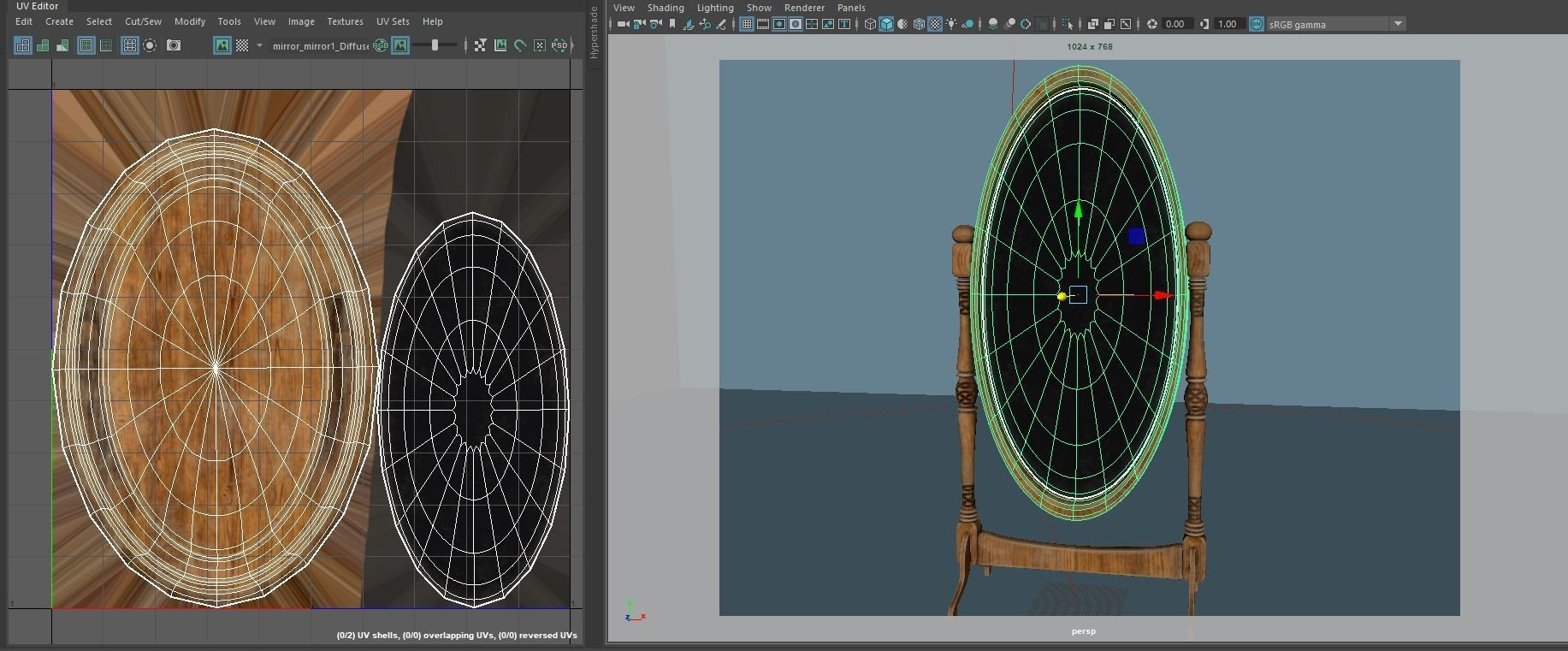Open the Lighting viewport menu
Viewport: 1568px width, 651px height.
[715, 8]
